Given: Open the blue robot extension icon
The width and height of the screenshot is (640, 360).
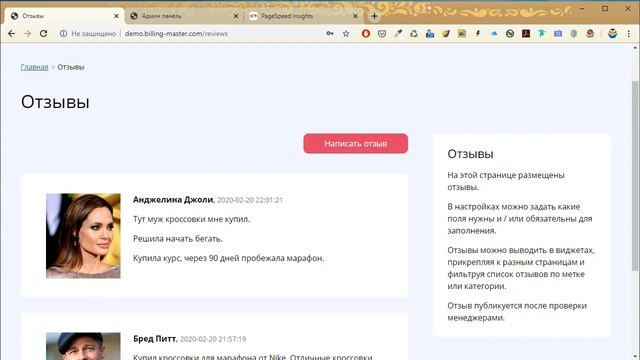Looking at the screenshot, I should tap(430, 33).
